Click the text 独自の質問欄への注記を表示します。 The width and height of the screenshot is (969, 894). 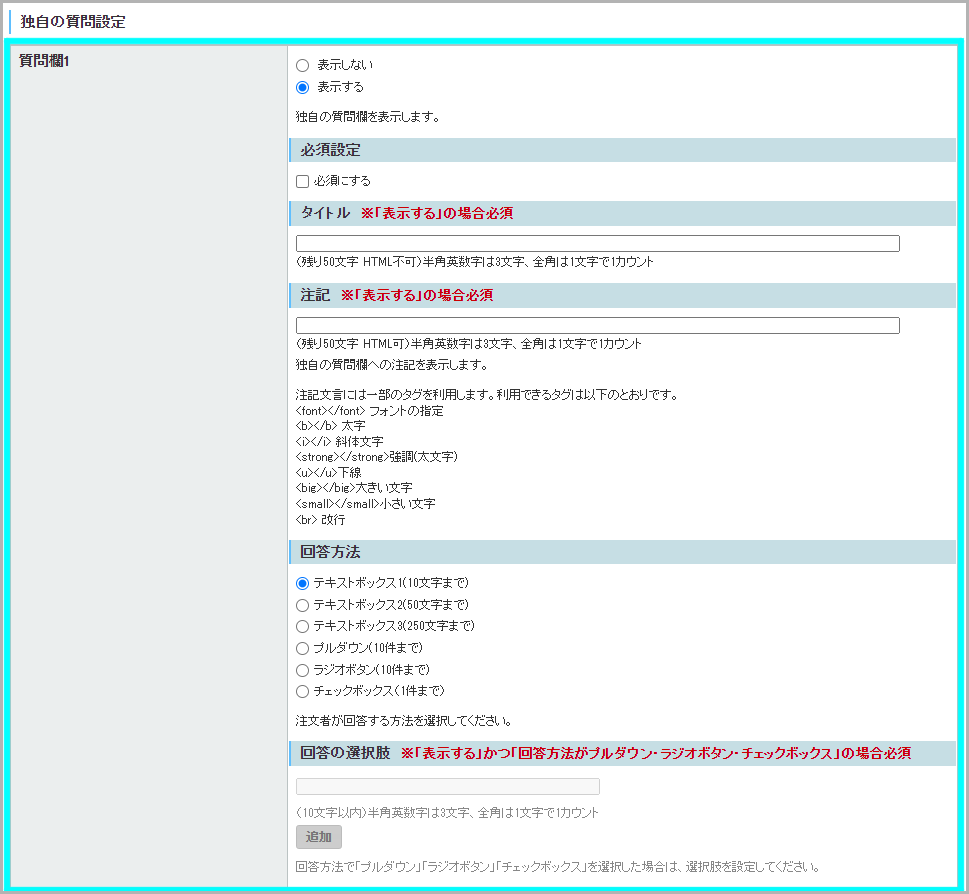(x=392, y=365)
